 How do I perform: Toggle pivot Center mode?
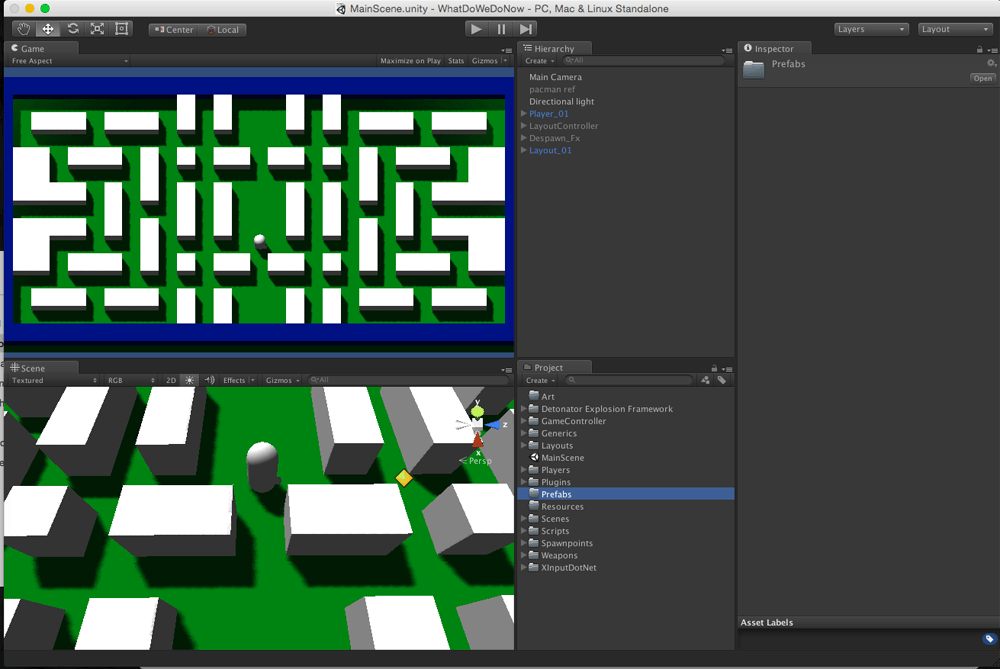tap(173, 30)
